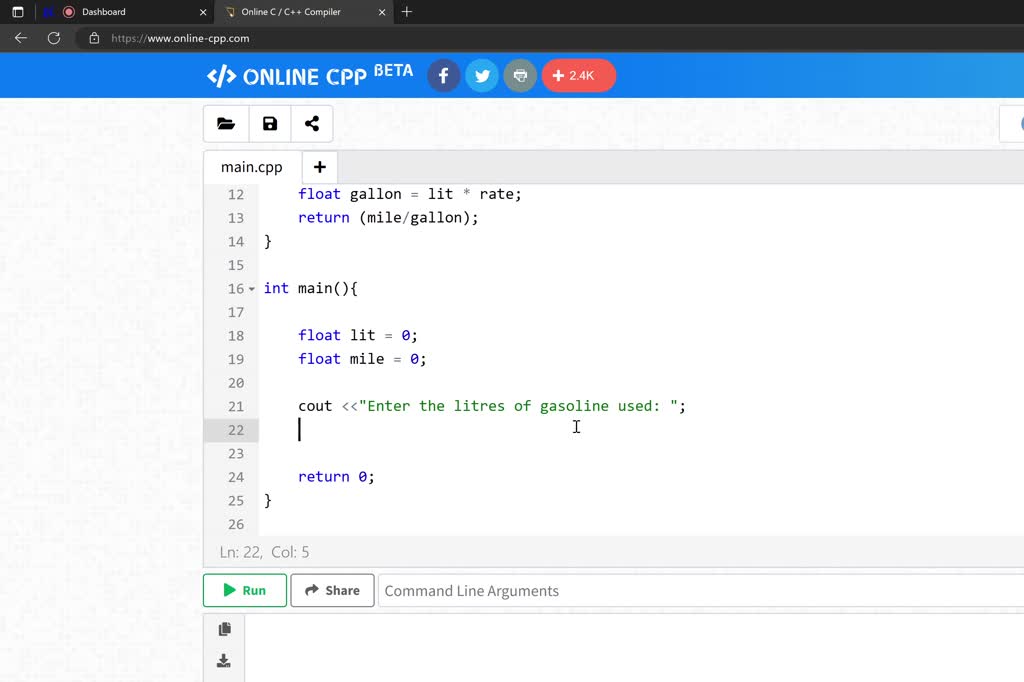Copy the output using the copy icon
Viewport: 1024px width, 682px height.
click(x=224, y=628)
